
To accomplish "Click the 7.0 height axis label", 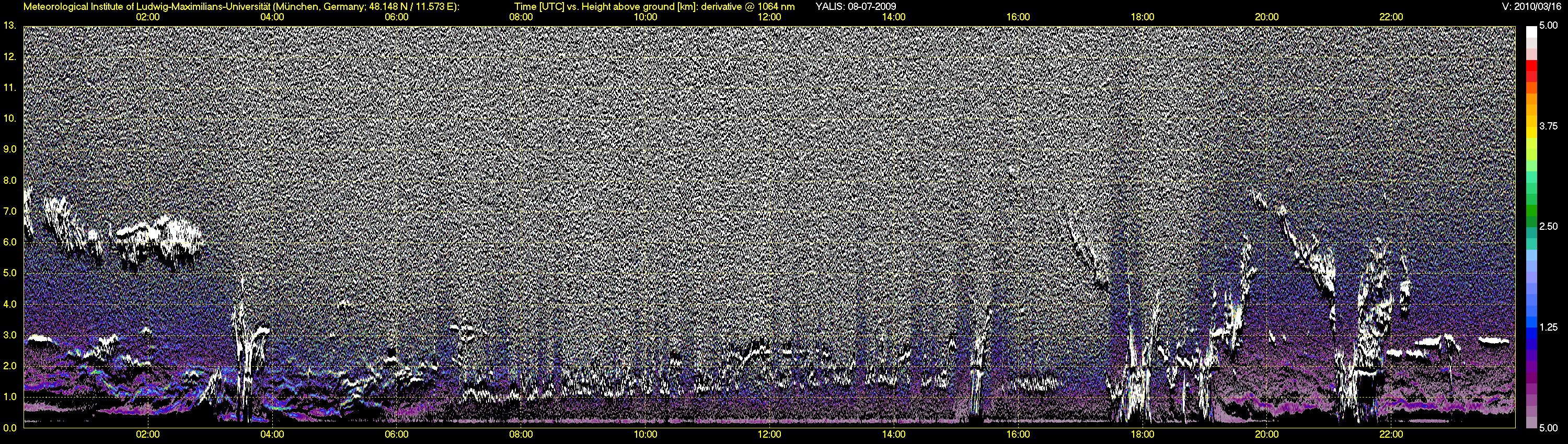I will (x=10, y=211).
